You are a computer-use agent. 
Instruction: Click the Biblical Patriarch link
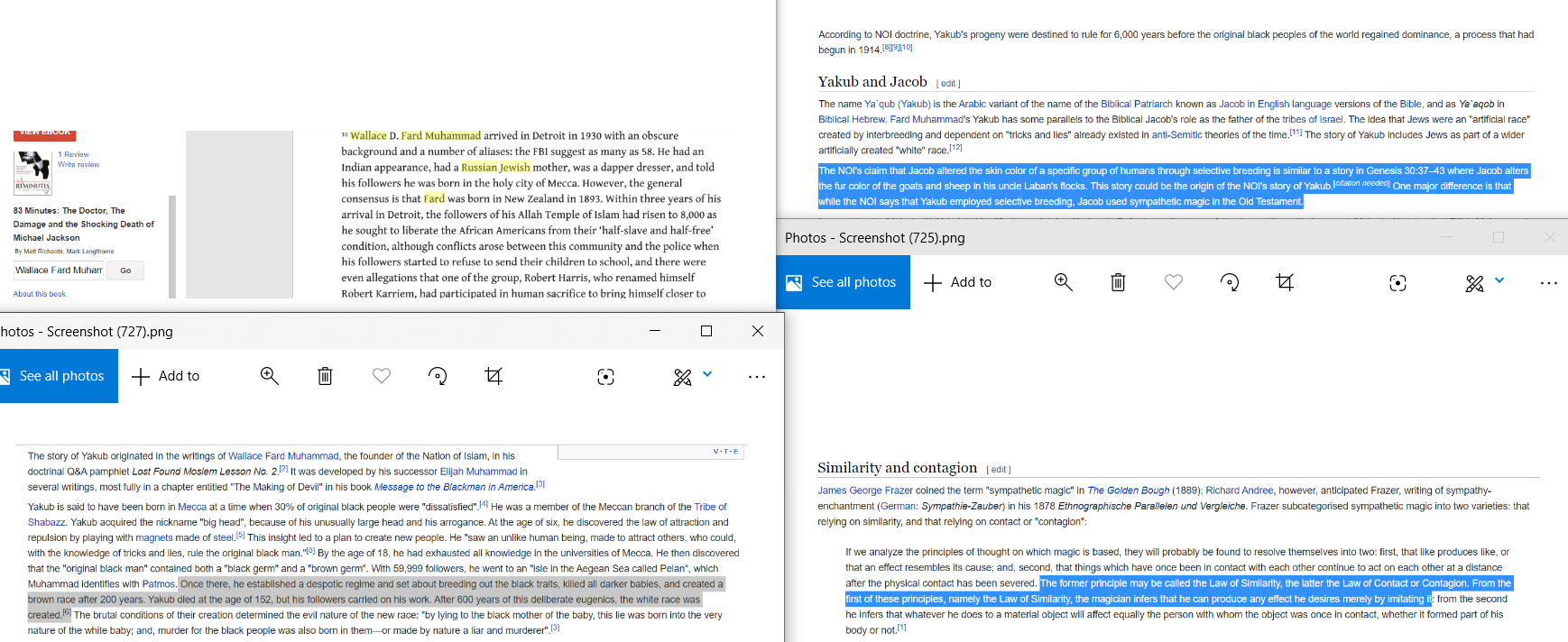[1137, 105]
